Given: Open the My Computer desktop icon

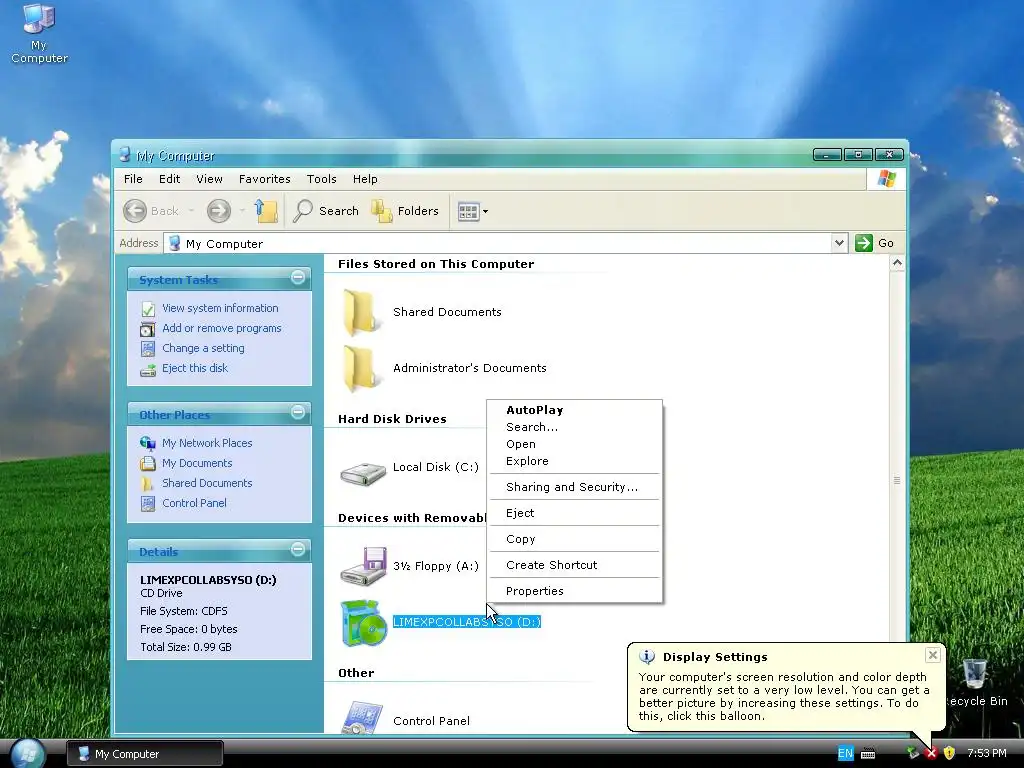Looking at the screenshot, I should click(39, 33).
